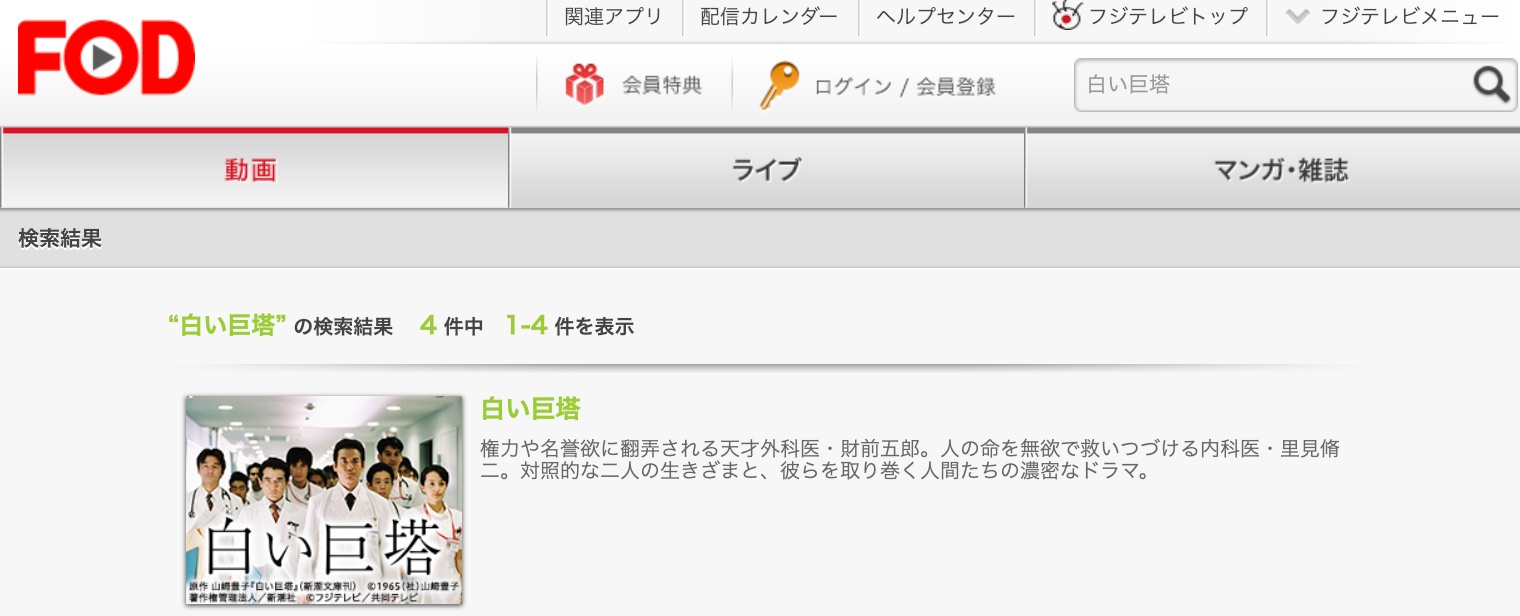Open the 白い巨塔 drama thumbnail
The height and width of the screenshot is (616, 1520).
[324, 500]
